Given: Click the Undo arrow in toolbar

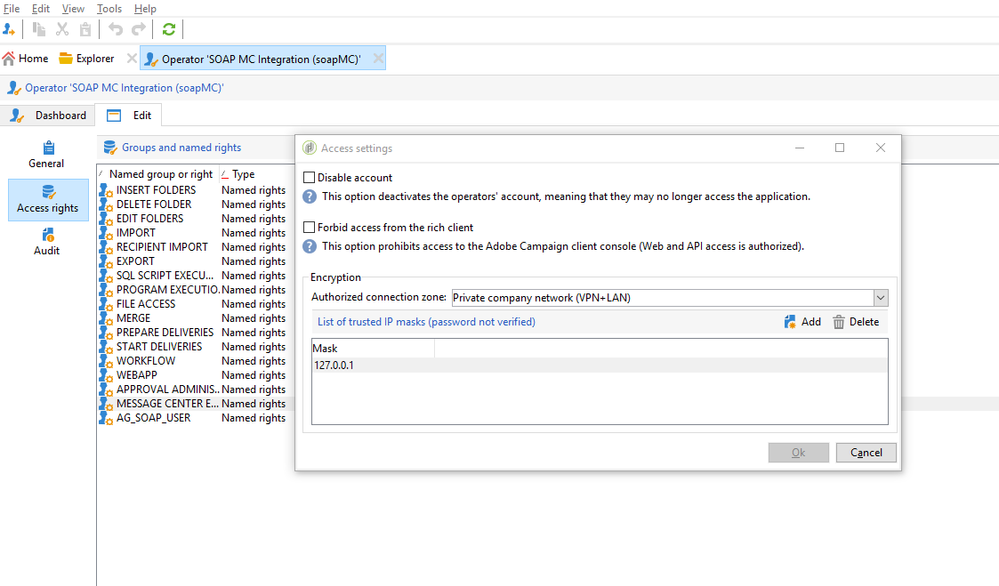Looking at the screenshot, I should (116, 30).
